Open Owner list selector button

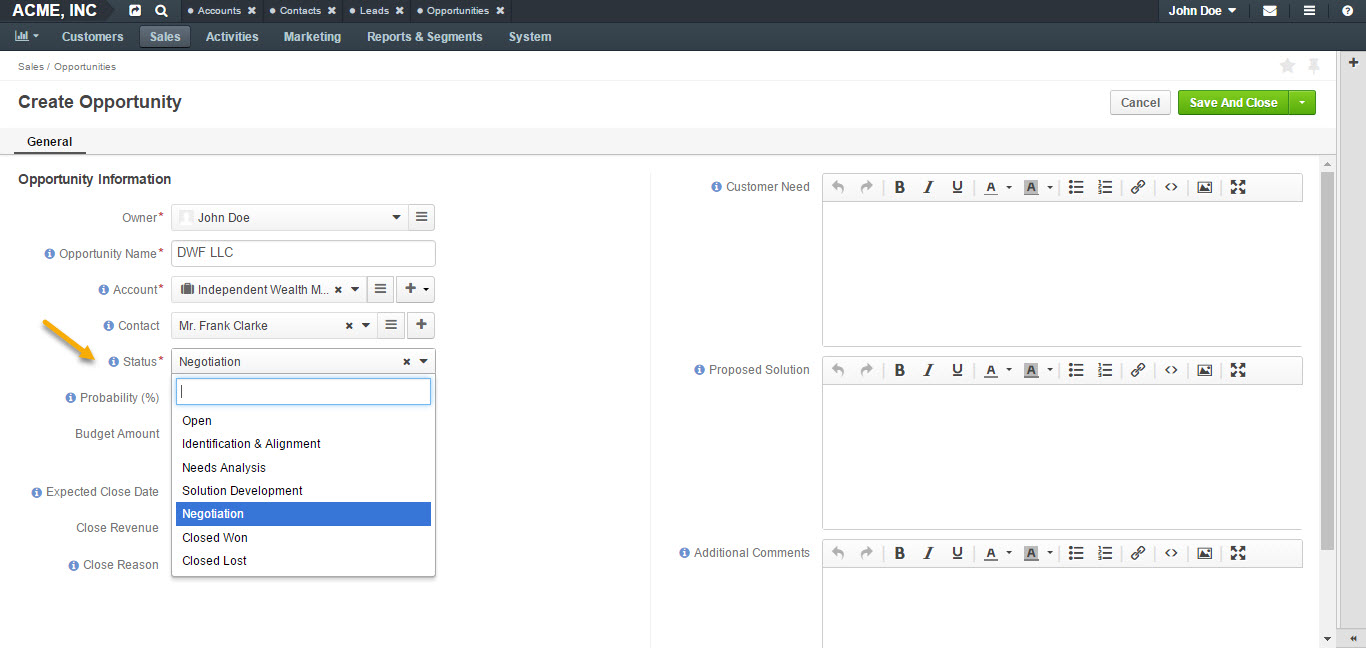point(422,217)
